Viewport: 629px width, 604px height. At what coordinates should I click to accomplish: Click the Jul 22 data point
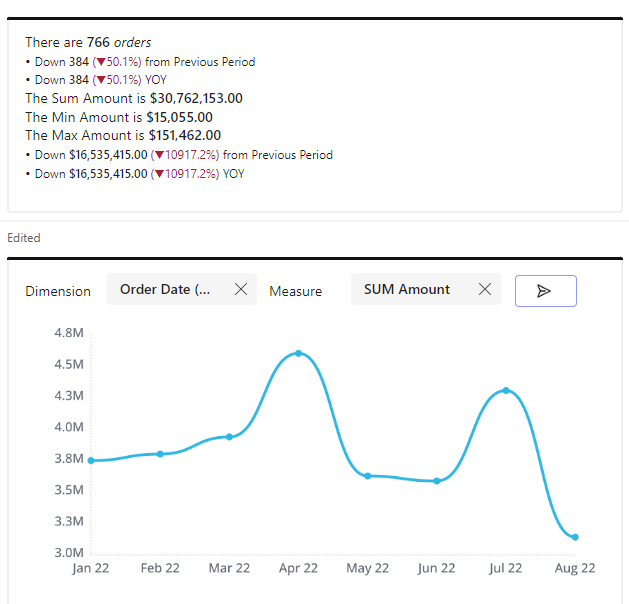click(x=506, y=390)
